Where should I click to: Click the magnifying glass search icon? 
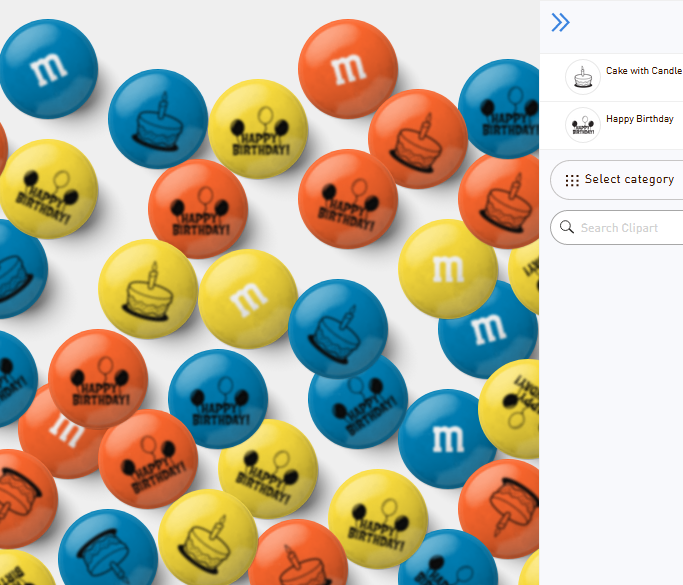point(567,228)
